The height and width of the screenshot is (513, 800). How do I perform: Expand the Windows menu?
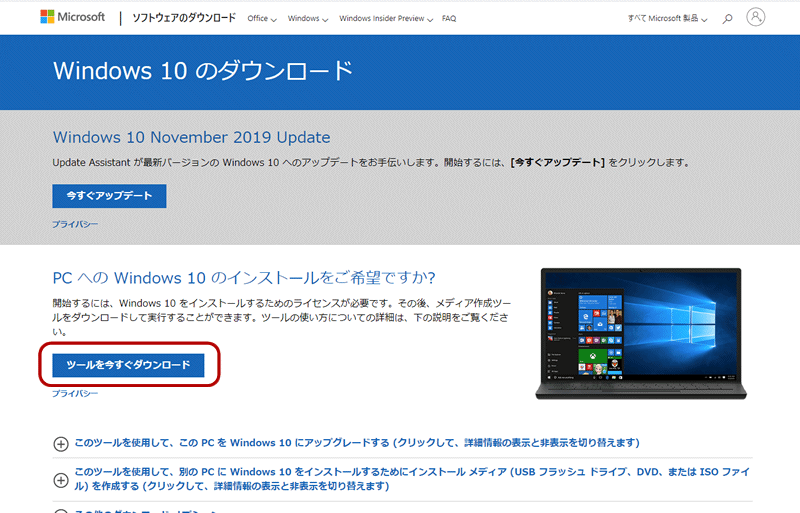[x=308, y=18]
